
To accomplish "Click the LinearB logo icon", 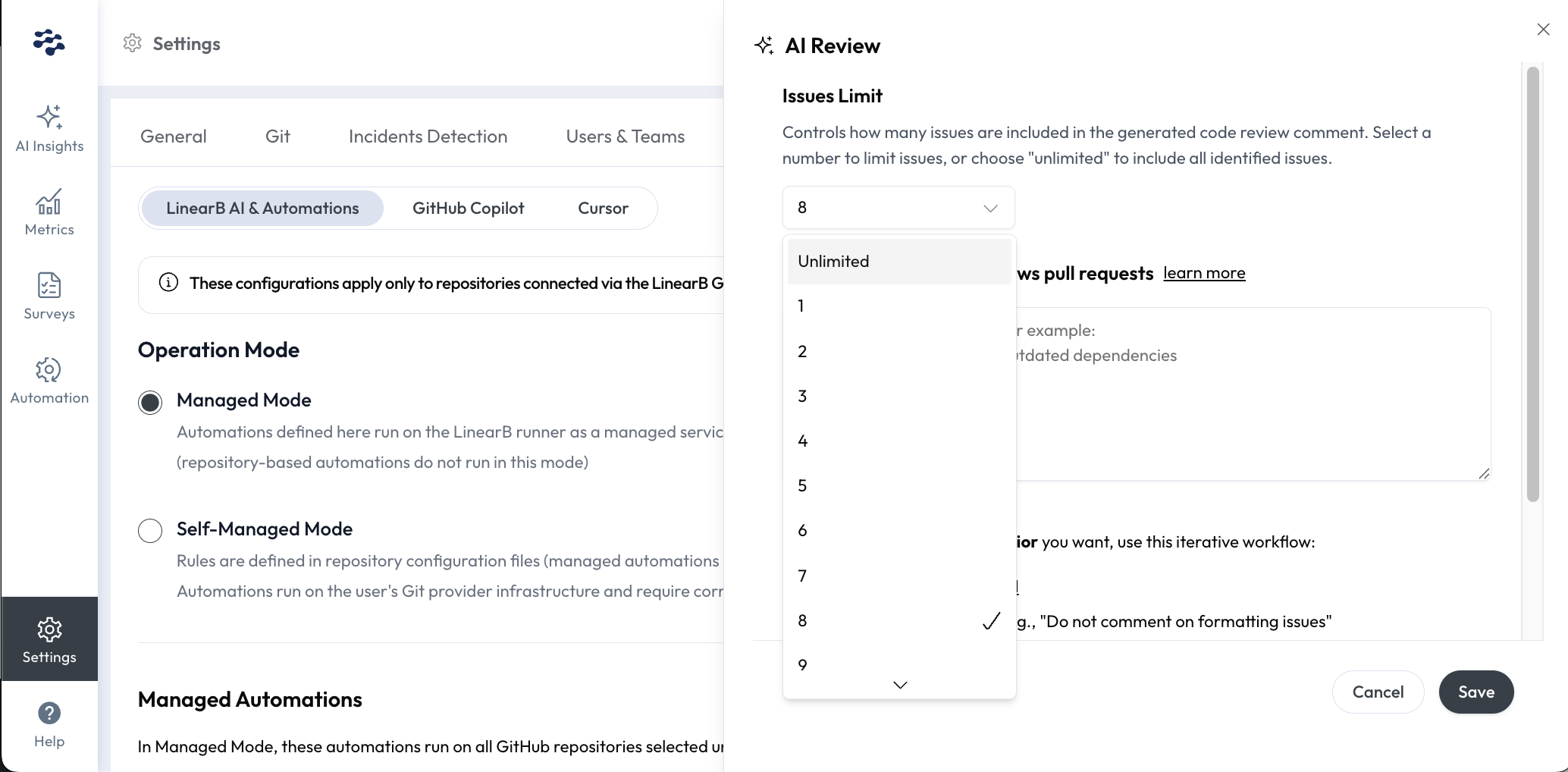I will click(x=49, y=42).
